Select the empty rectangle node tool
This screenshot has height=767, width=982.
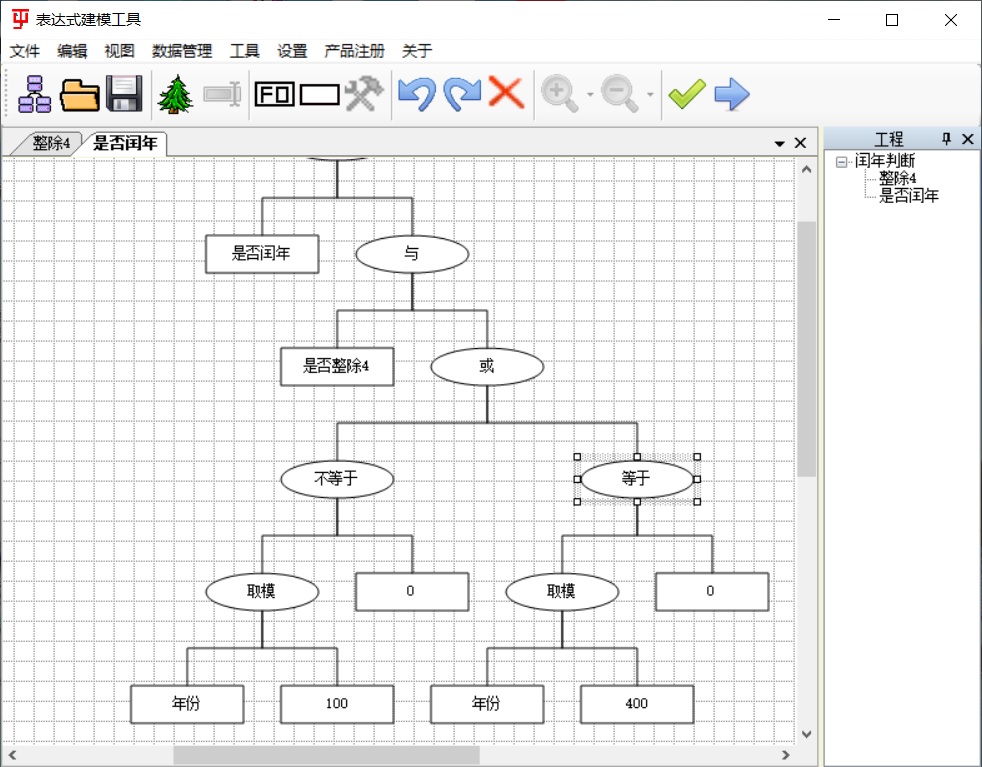pyautogui.click(x=320, y=94)
